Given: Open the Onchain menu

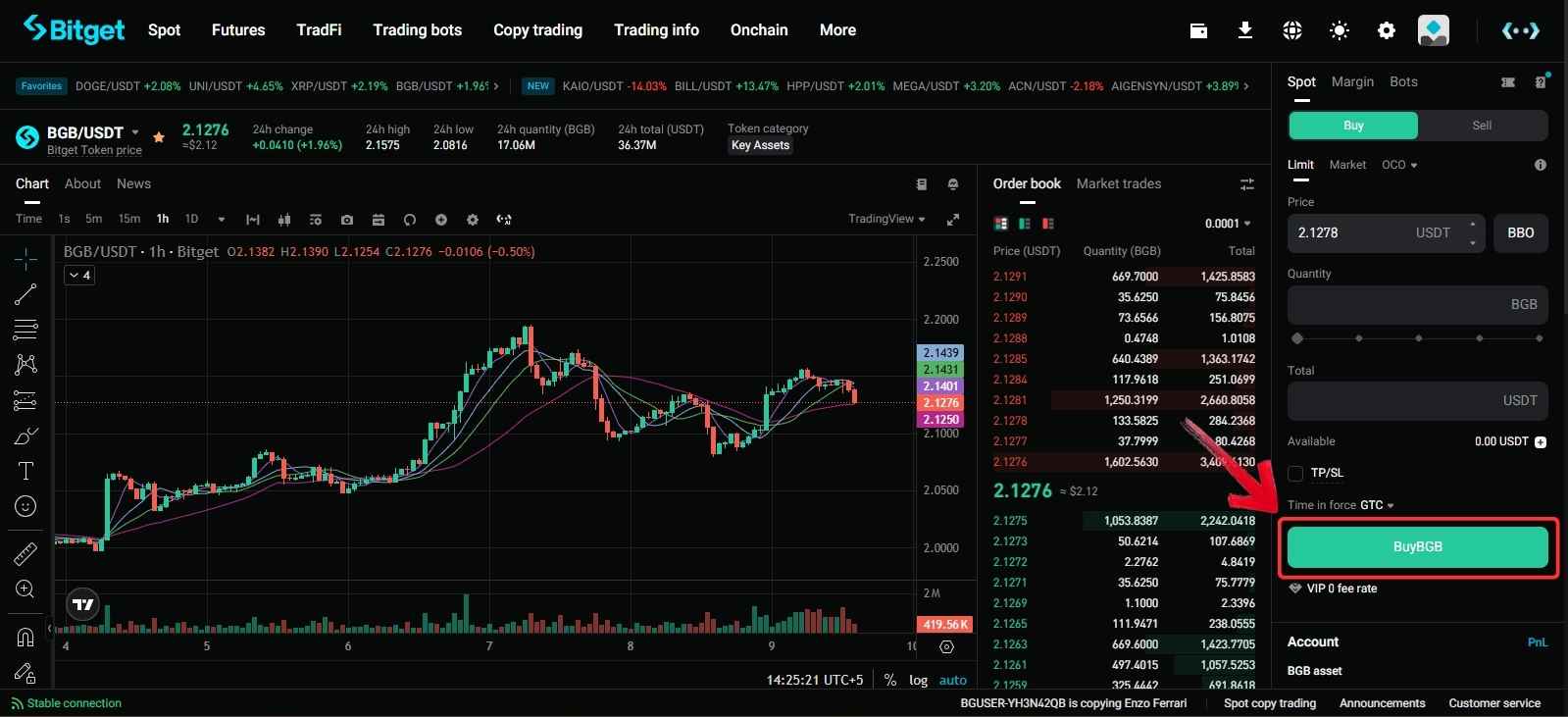Looking at the screenshot, I should pyautogui.click(x=759, y=30).
